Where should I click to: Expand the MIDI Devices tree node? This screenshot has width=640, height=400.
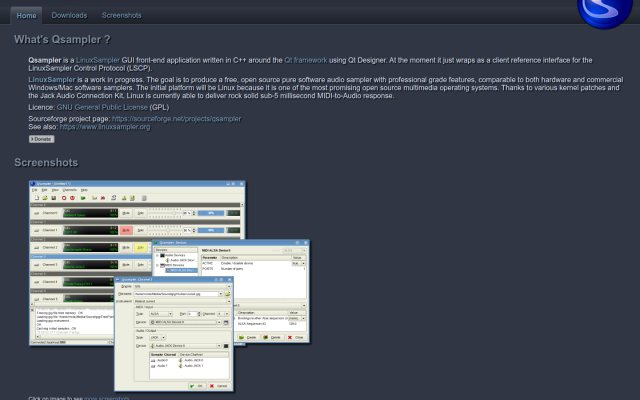(157, 265)
